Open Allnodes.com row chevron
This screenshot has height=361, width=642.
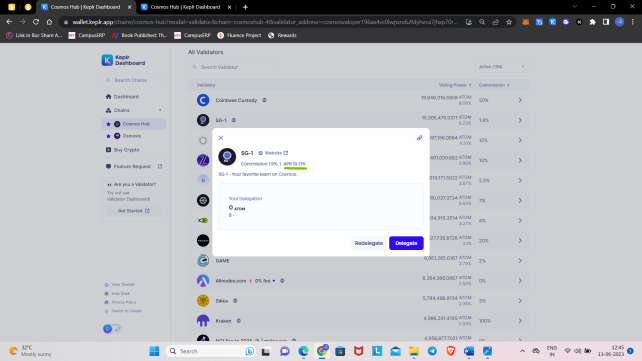click(x=520, y=281)
